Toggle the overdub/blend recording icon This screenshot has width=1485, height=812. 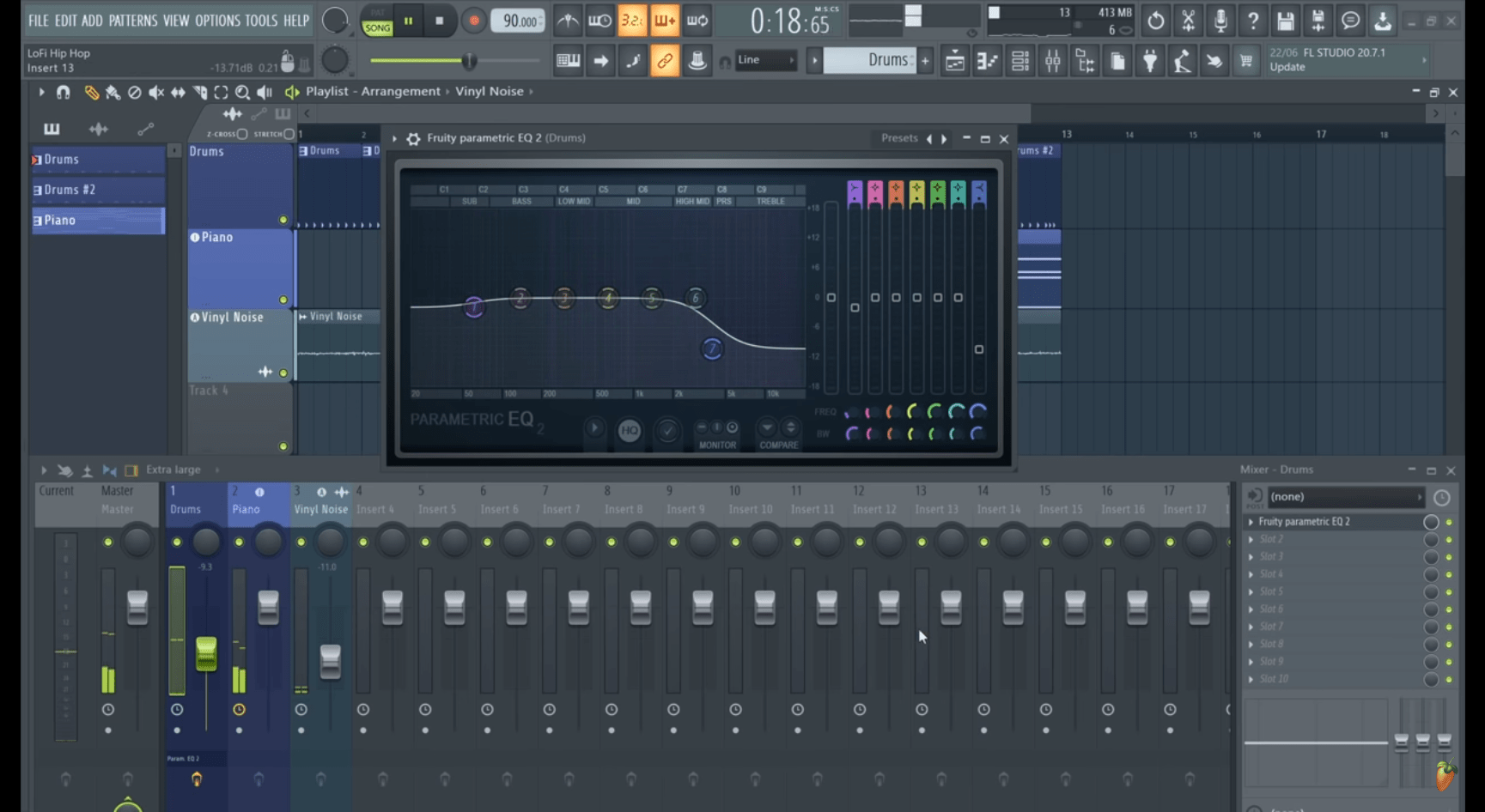click(x=665, y=21)
